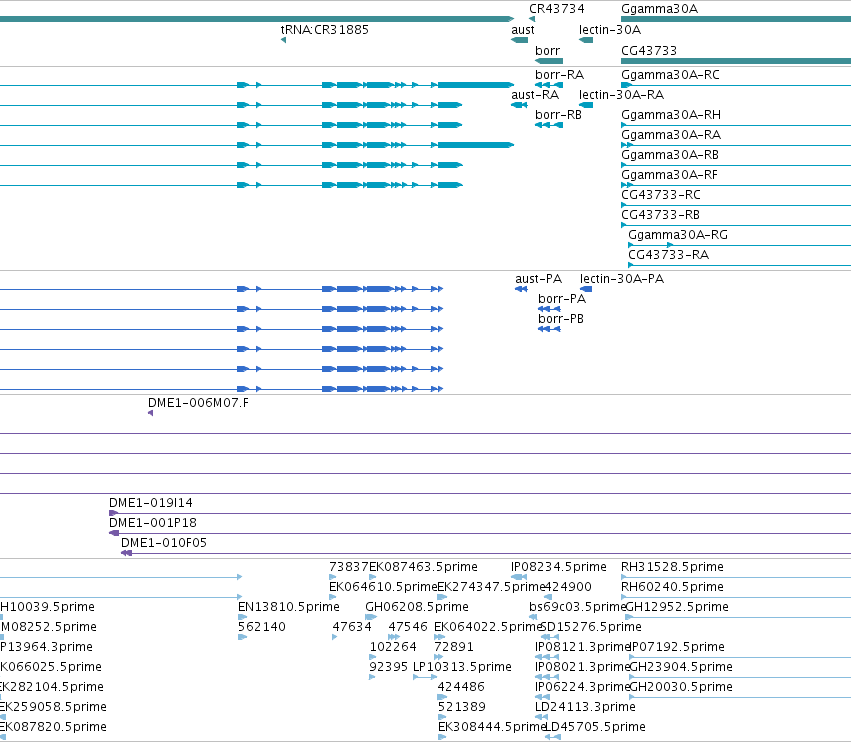Viewport: 851px width, 742px height.
Task: Select the CG43733-RC transcript label
Action: coord(661,195)
